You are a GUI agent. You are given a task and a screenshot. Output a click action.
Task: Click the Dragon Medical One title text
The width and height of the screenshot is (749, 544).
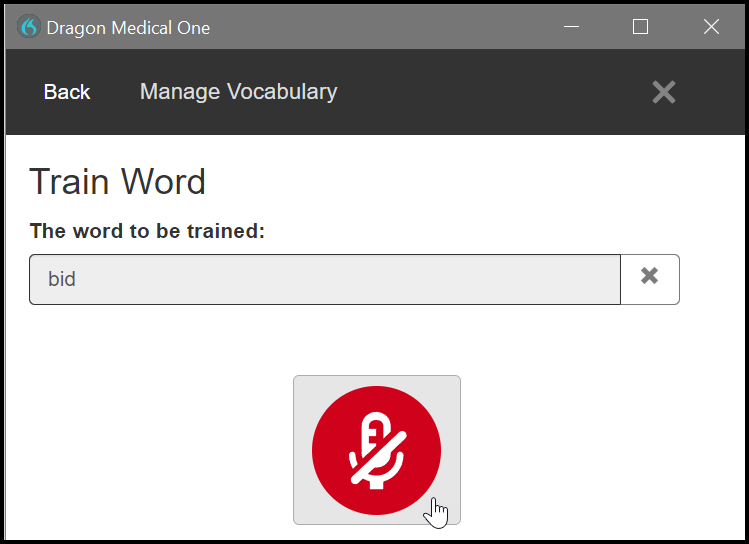coord(128,28)
